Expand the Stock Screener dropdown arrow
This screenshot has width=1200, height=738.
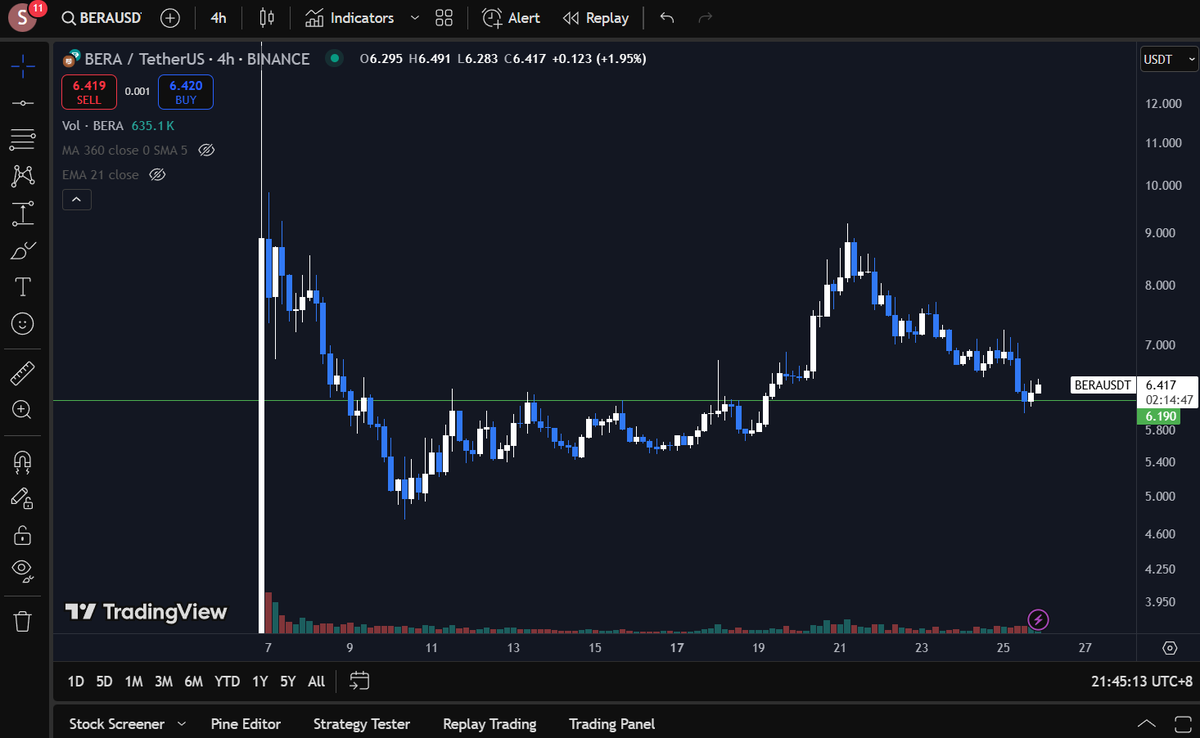pos(181,724)
